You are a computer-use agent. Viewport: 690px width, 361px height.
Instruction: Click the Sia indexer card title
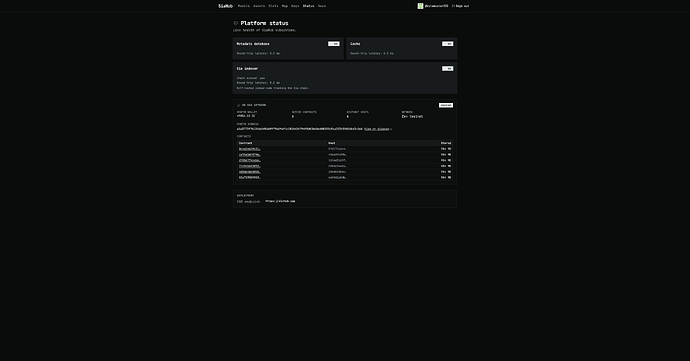pyautogui.click(x=247, y=68)
